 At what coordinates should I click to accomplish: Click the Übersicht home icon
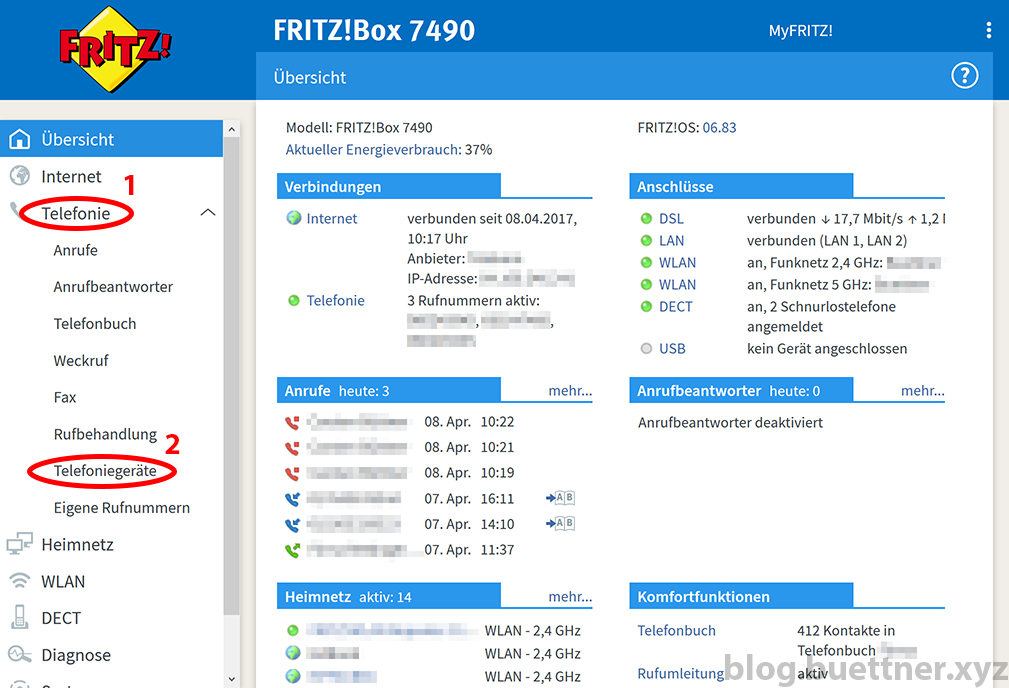click(19, 138)
